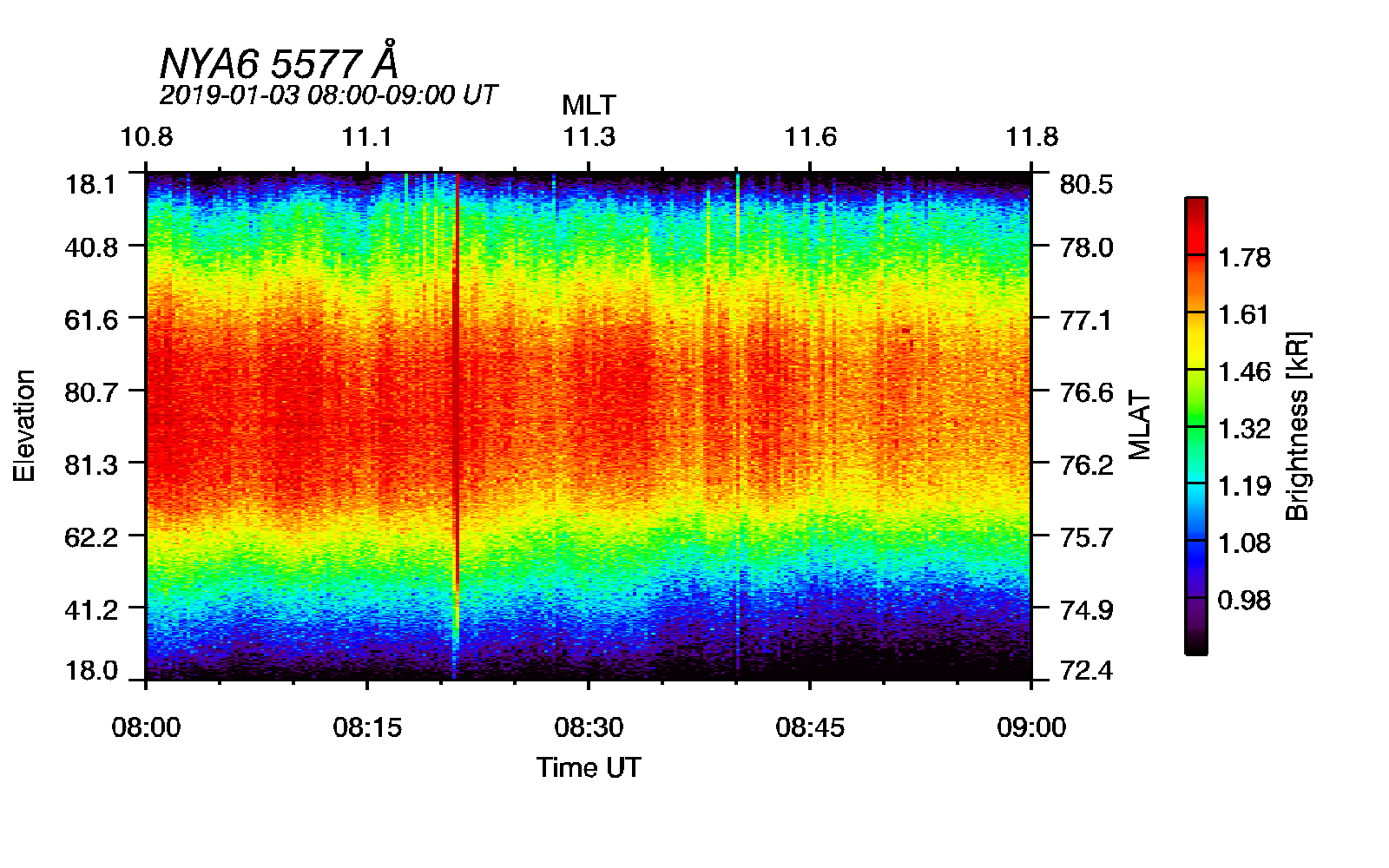The height and width of the screenshot is (868, 1389).
Task: Click the colorbar value "1.78"
Action: (x=1244, y=257)
